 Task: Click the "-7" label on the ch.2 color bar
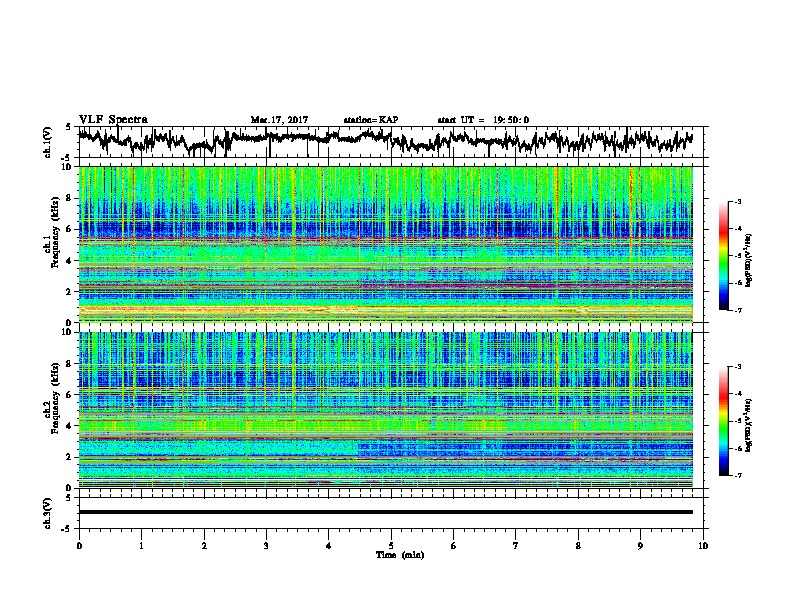(738, 475)
